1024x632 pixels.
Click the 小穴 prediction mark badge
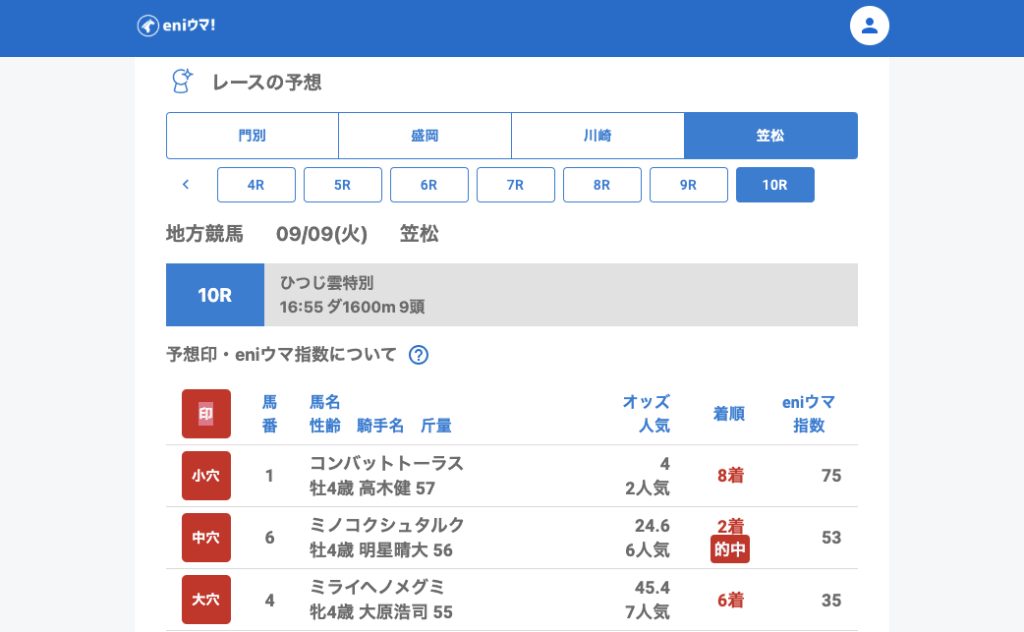click(206, 476)
